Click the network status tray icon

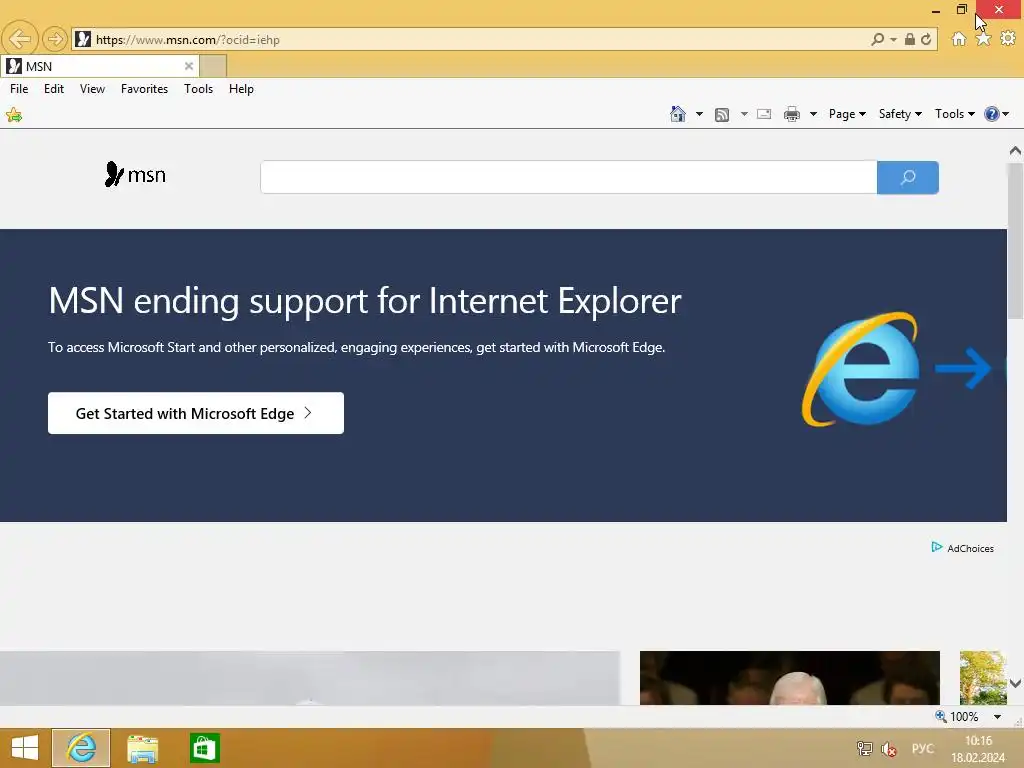865,748
